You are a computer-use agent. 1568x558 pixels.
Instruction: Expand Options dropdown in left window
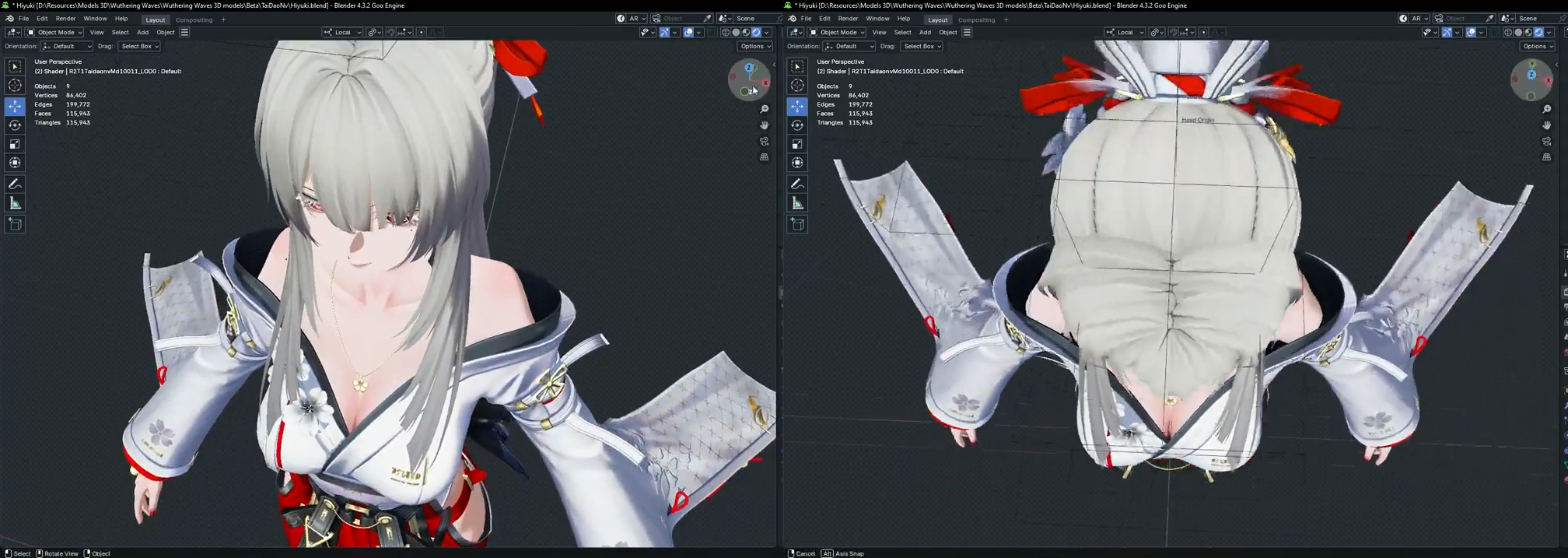click(755, 47)
